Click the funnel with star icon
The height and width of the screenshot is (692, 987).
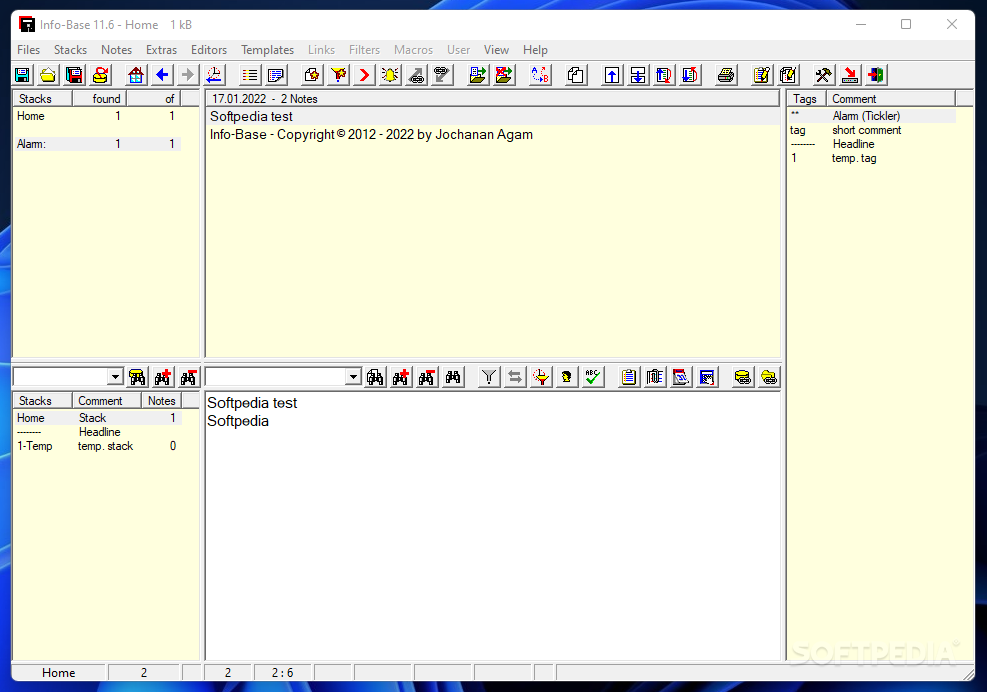click(338, 76)
